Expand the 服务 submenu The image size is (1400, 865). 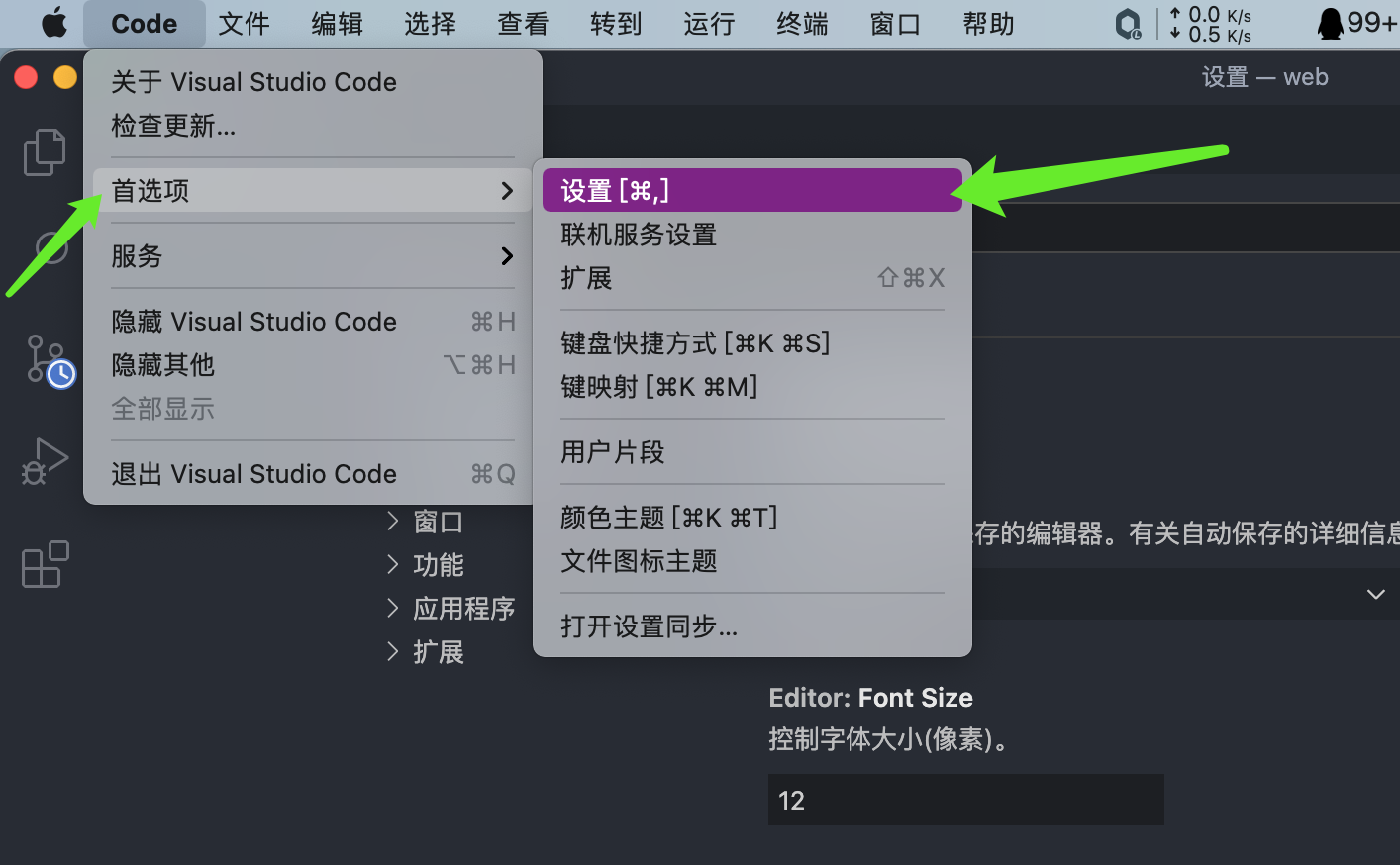313,256
